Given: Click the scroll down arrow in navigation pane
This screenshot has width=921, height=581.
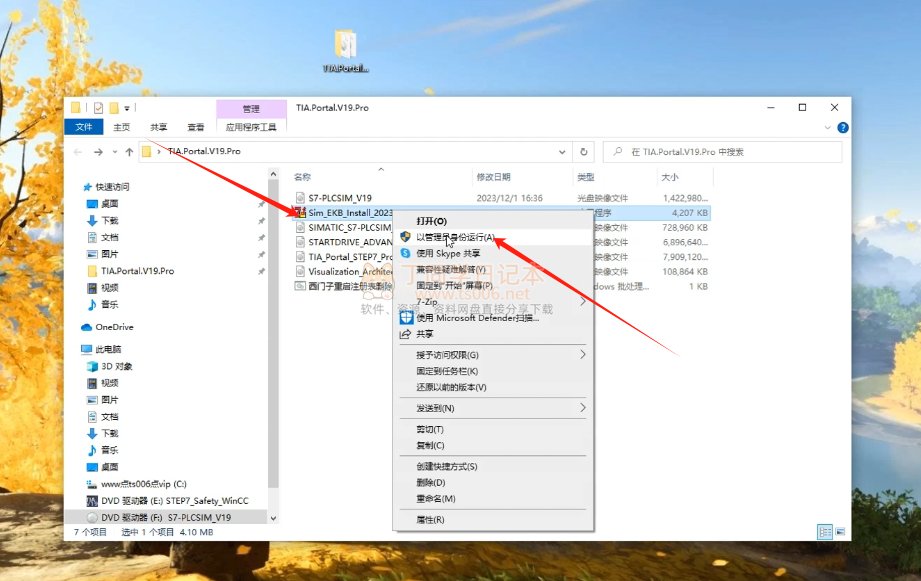Looking at the screenshot, I should click(x=273, y=518).
